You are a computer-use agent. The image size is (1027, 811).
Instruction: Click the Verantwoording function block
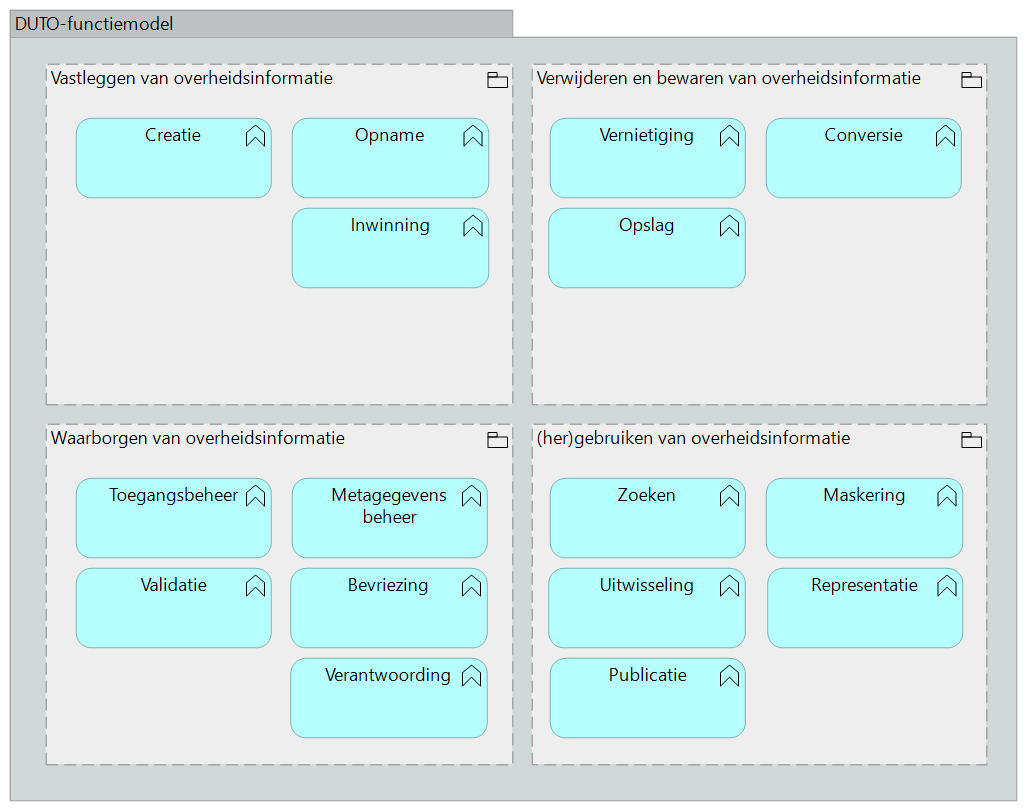388,699
